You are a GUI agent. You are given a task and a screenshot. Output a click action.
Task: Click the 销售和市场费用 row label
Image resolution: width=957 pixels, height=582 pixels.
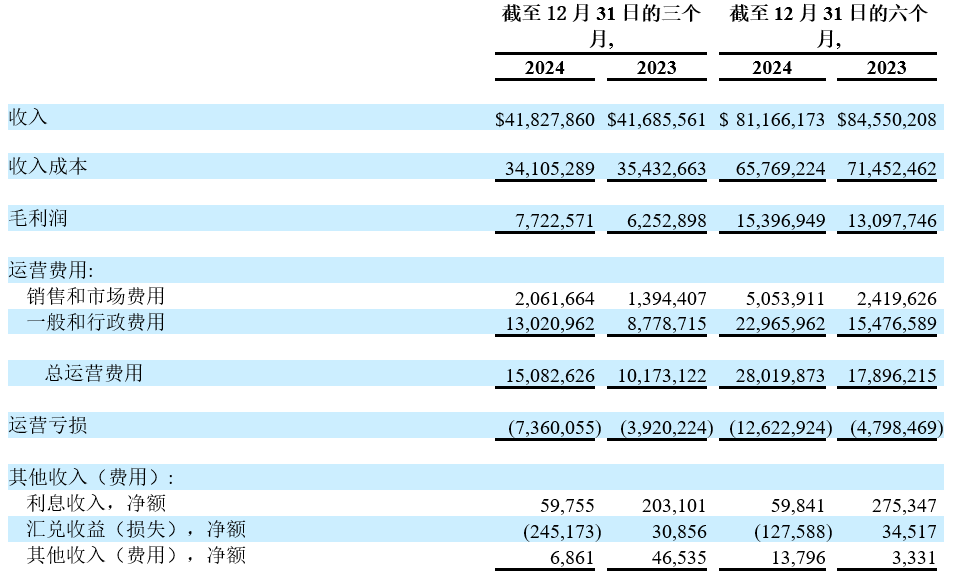tap(95, 296)
